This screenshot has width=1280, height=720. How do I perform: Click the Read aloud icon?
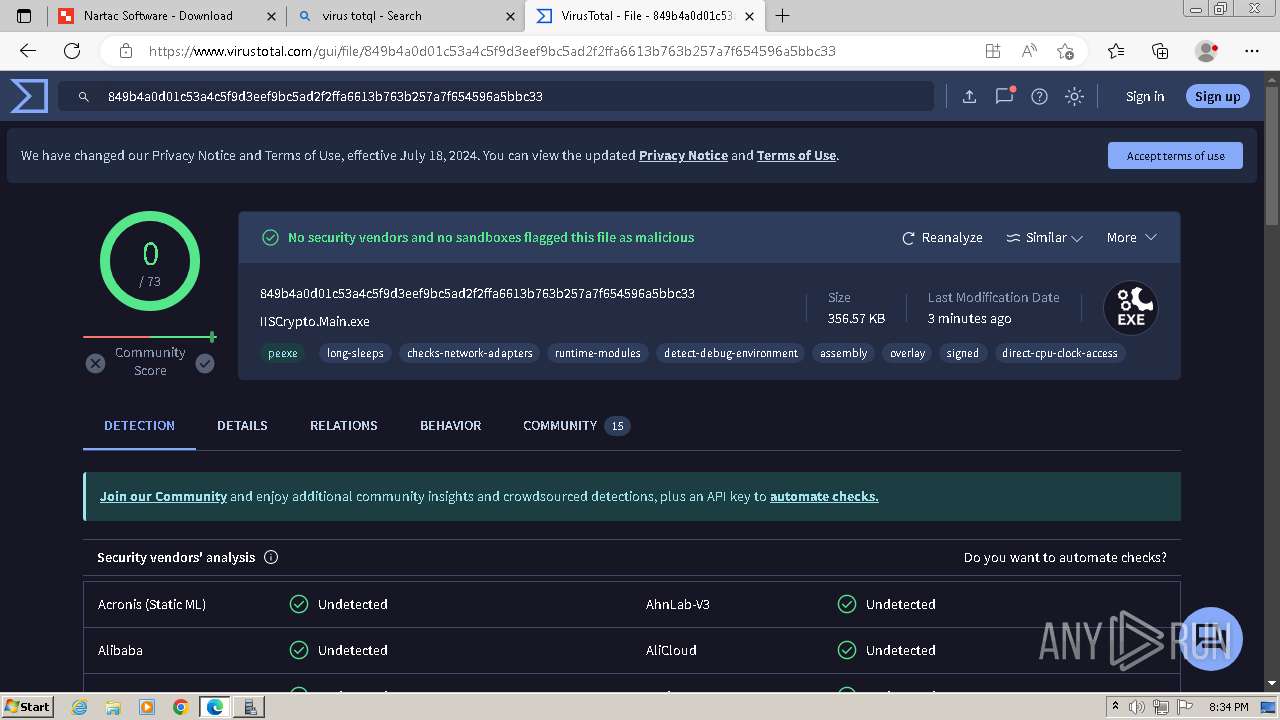pyautogui.click(x=1029, y=51)
